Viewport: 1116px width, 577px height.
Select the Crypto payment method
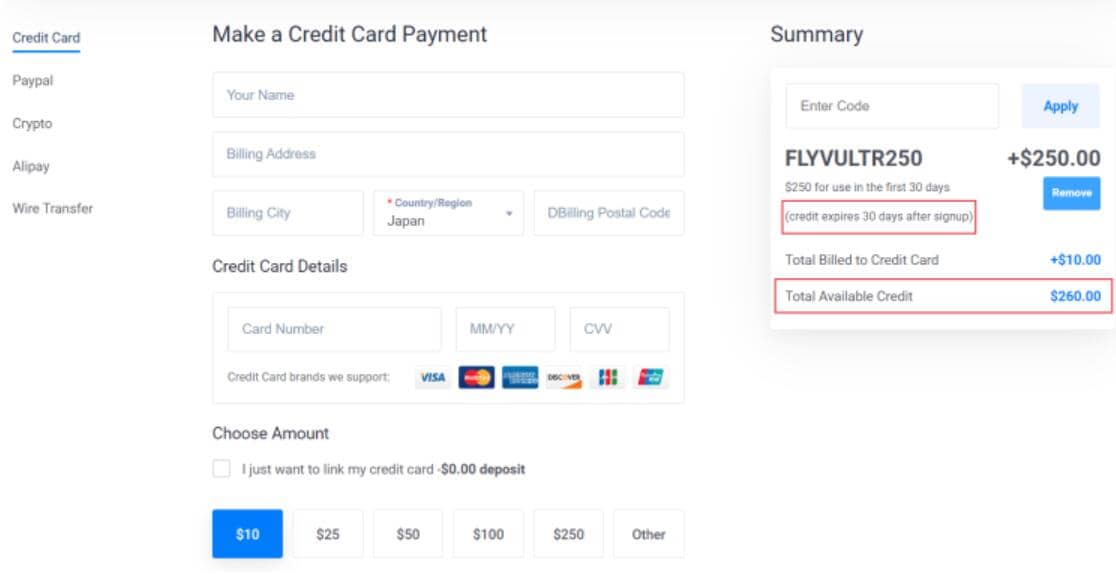(32, 124)
